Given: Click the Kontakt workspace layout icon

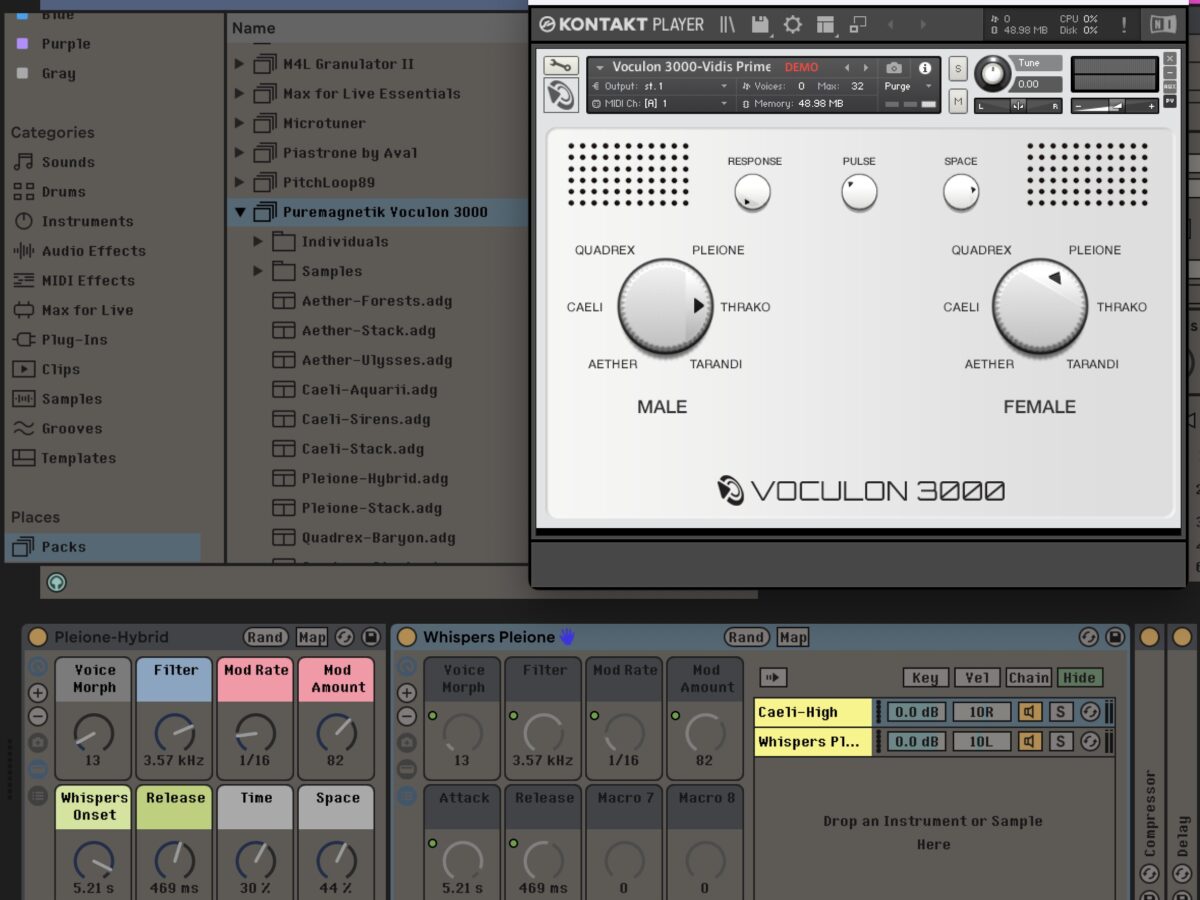Looking at the screenshot, I should (825, 25).
